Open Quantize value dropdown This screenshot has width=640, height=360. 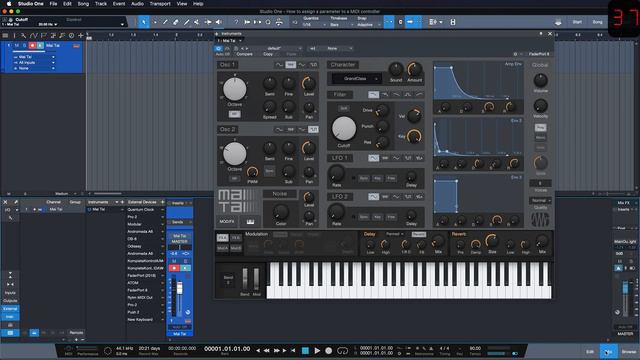coord(314,24)
